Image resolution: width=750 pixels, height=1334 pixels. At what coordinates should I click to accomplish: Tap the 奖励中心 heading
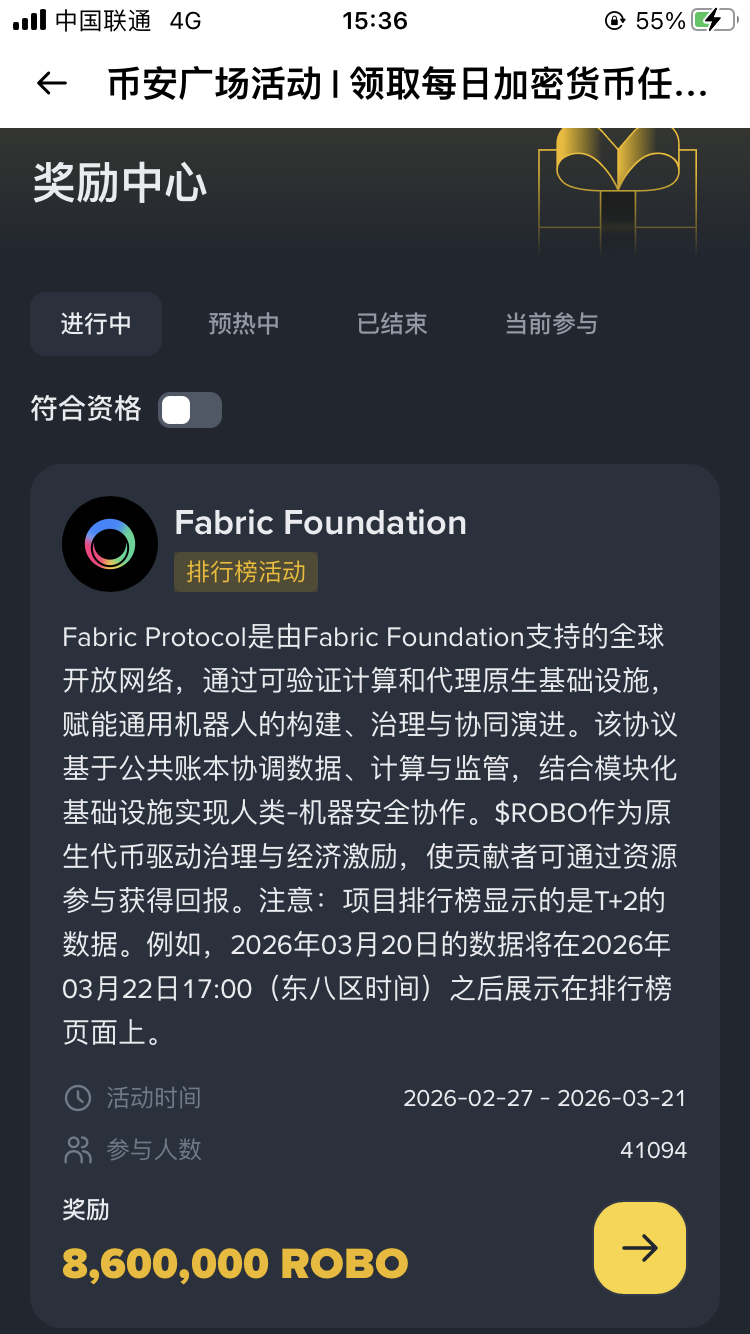pyautogui.click(x=120, y=184)
